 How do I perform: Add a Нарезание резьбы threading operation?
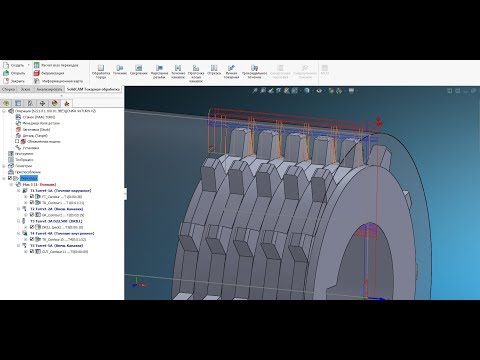(159, 72)
